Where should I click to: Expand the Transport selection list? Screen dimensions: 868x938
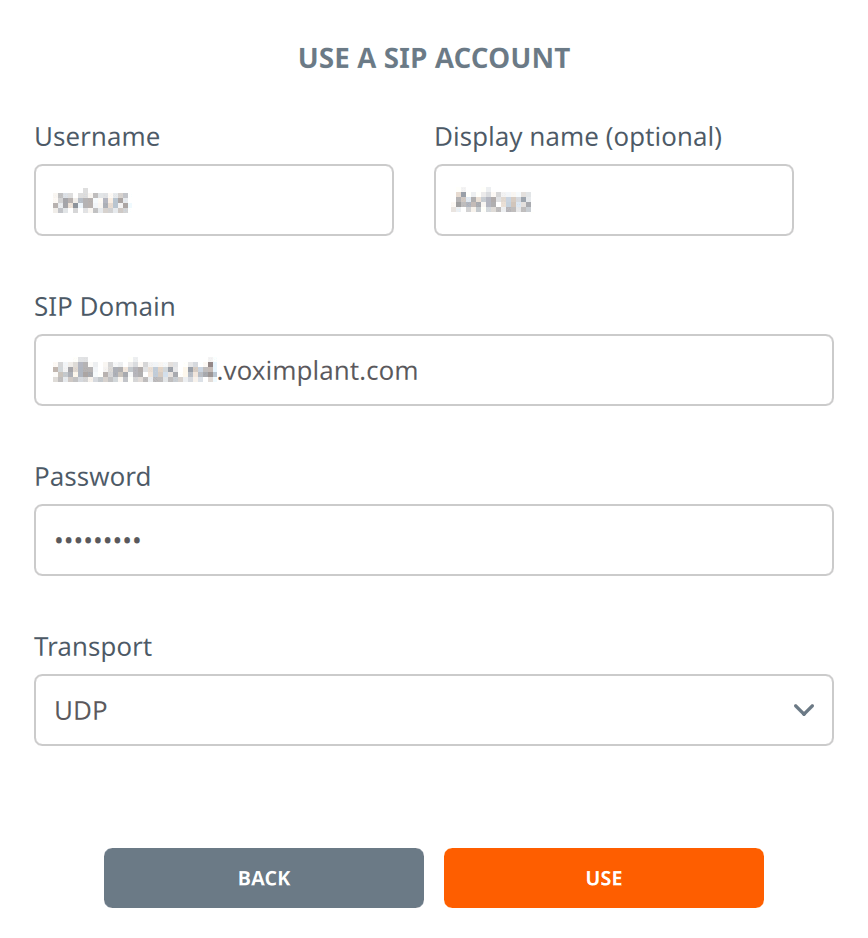point(434,710)
